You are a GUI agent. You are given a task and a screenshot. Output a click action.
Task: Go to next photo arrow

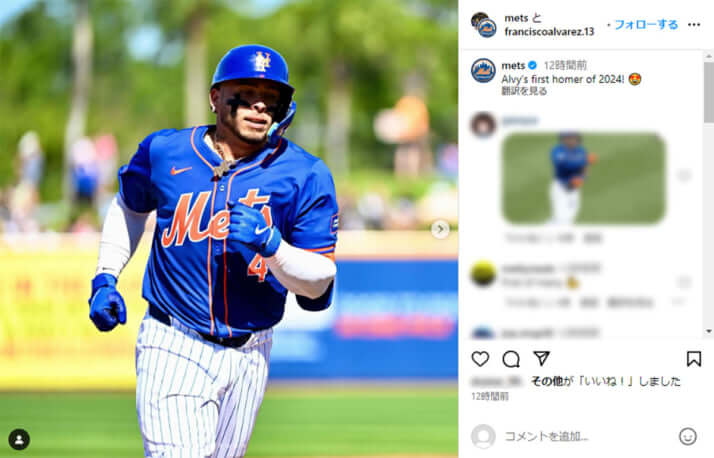click(440, 229)
